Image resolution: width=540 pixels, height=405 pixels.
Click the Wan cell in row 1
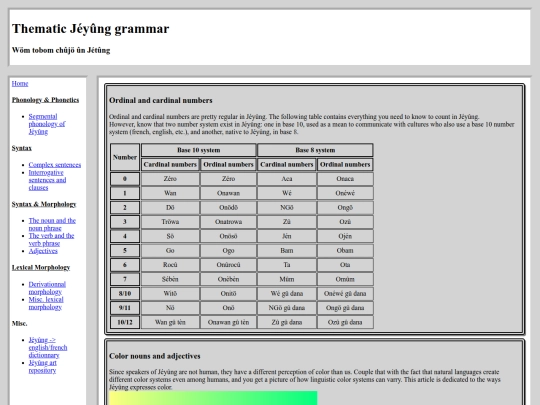(x=170, y=193)
